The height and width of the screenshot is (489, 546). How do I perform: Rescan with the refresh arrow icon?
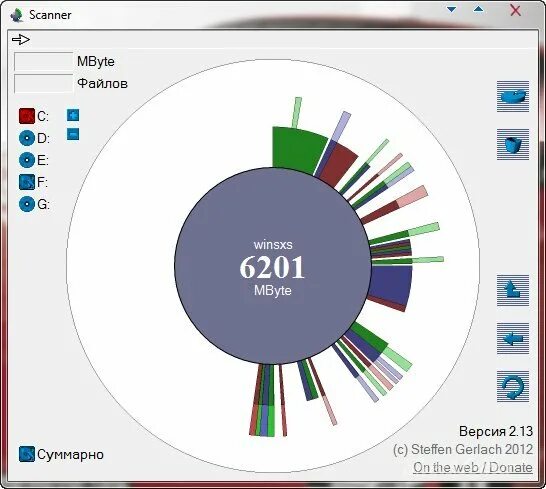click(x=513, y=386)
